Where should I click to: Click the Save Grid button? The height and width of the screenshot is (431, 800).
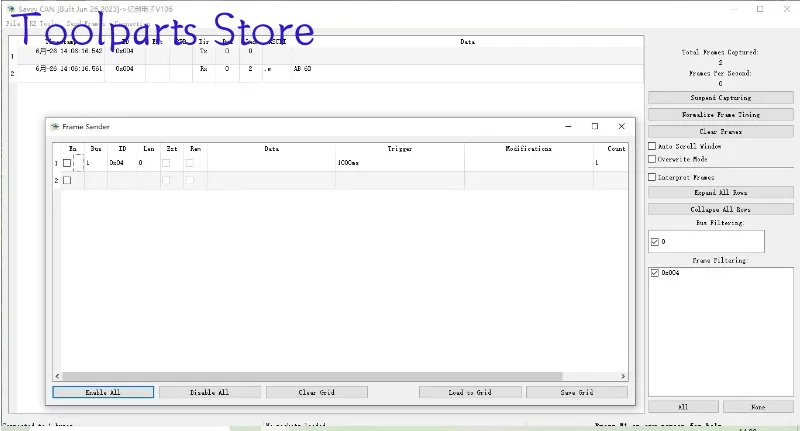click(x=577, y=392)
